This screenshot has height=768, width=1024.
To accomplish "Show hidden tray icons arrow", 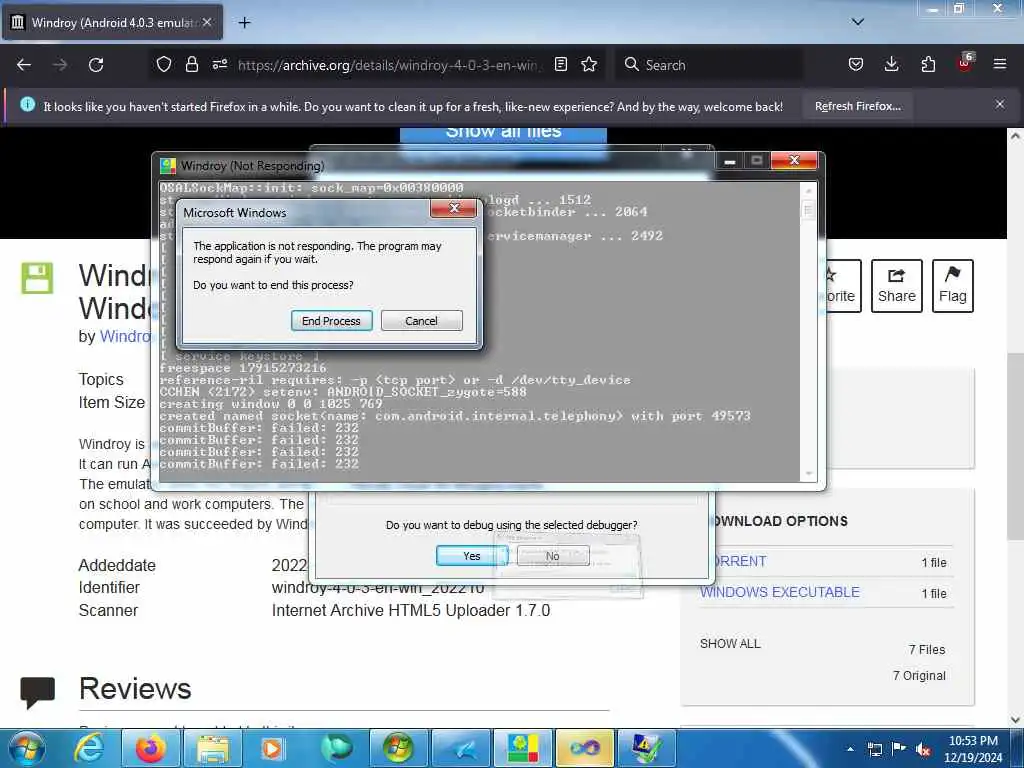I will tap(850, 749).
